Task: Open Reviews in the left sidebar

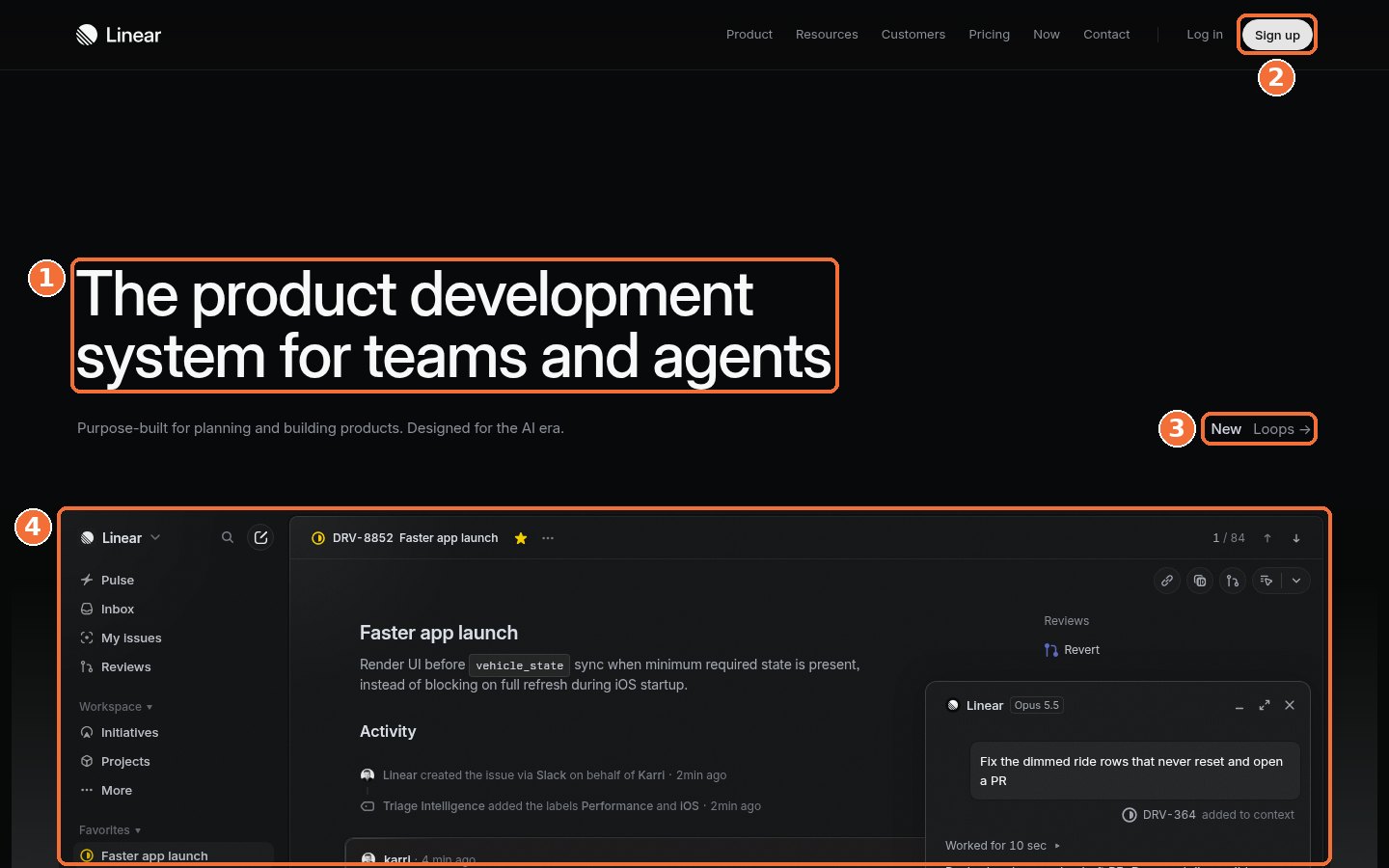Action: pos(174,666)
